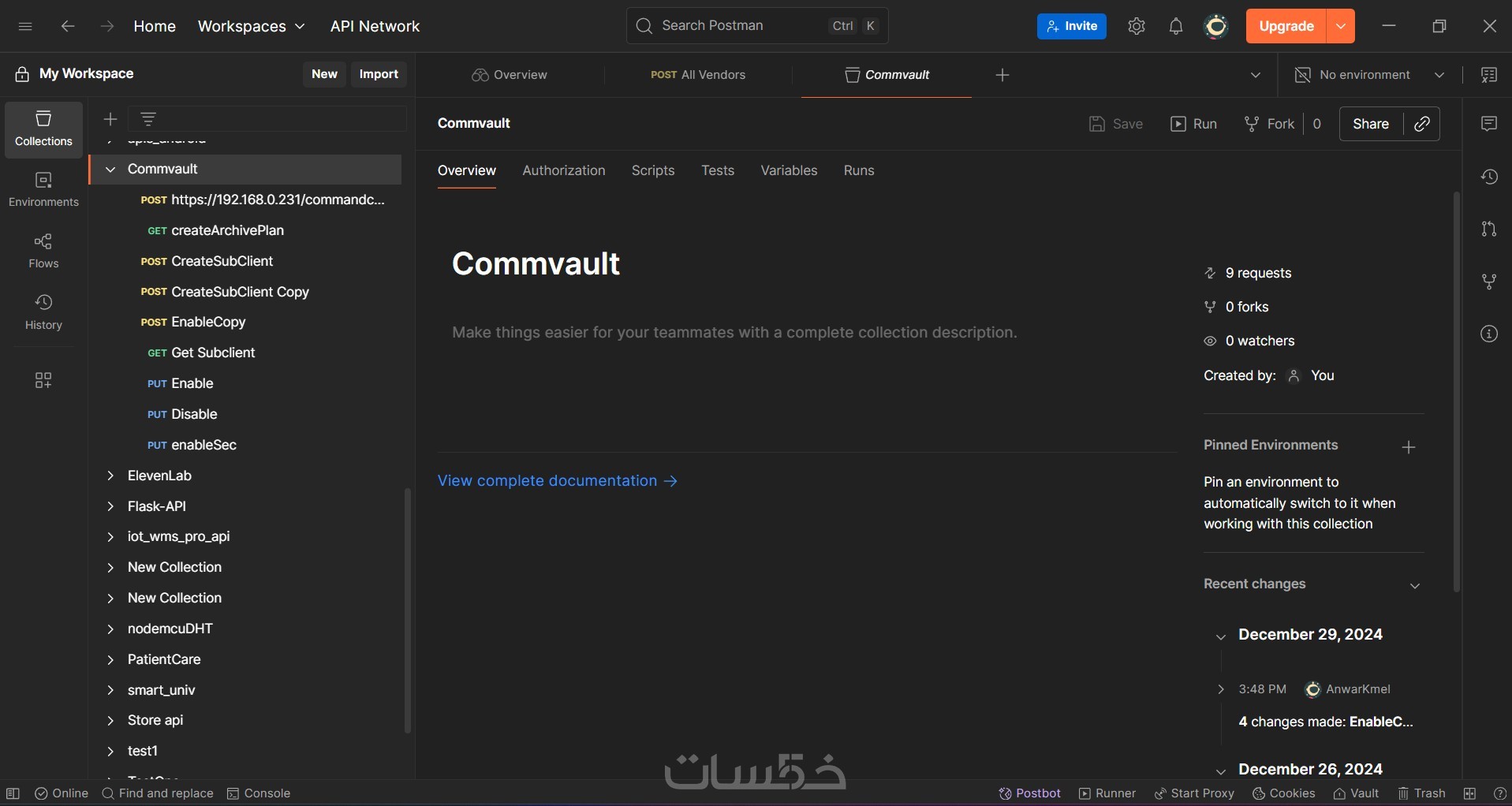Run the Commvault collection
Screen dimensions: 1512x806
1193,124
